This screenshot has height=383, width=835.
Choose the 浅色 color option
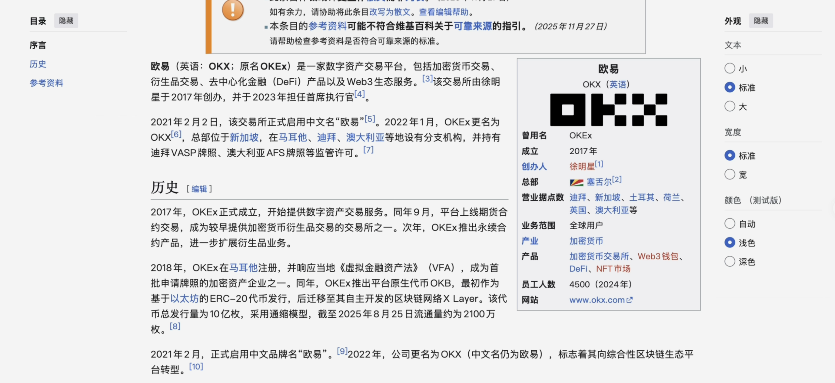[x=730, y=243]
